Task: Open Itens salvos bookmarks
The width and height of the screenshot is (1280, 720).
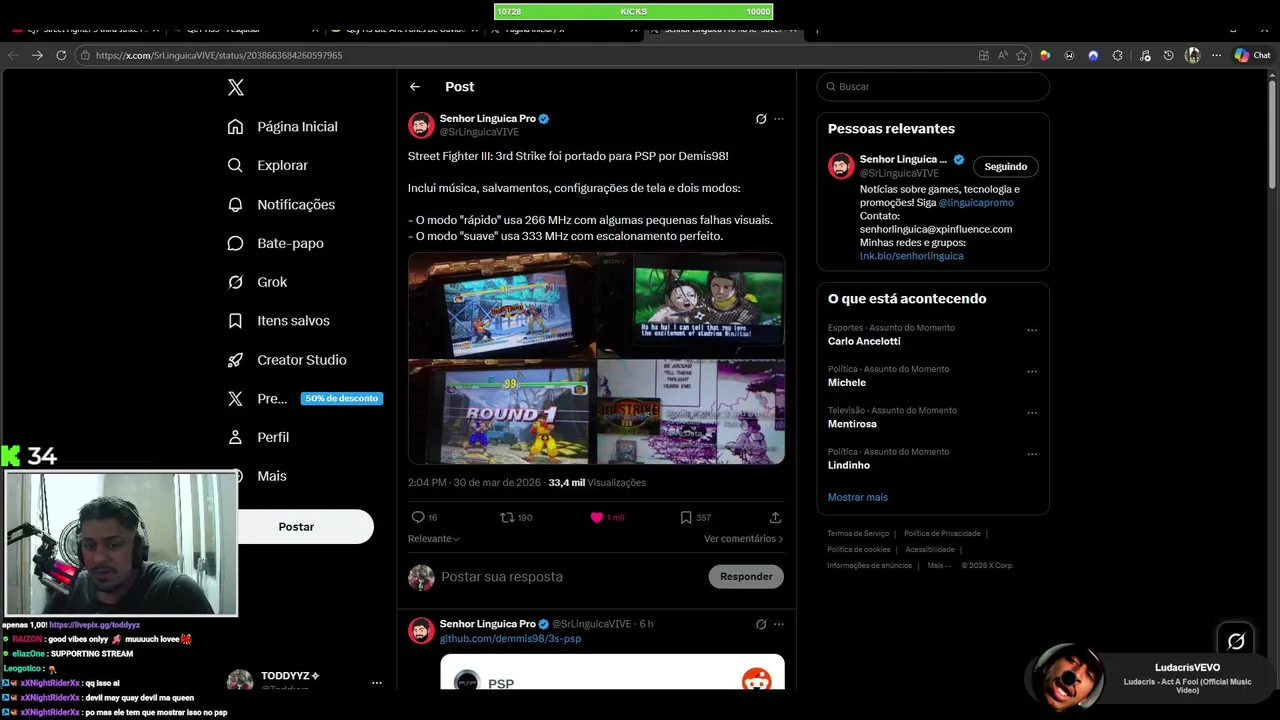Action: (279, 321)
